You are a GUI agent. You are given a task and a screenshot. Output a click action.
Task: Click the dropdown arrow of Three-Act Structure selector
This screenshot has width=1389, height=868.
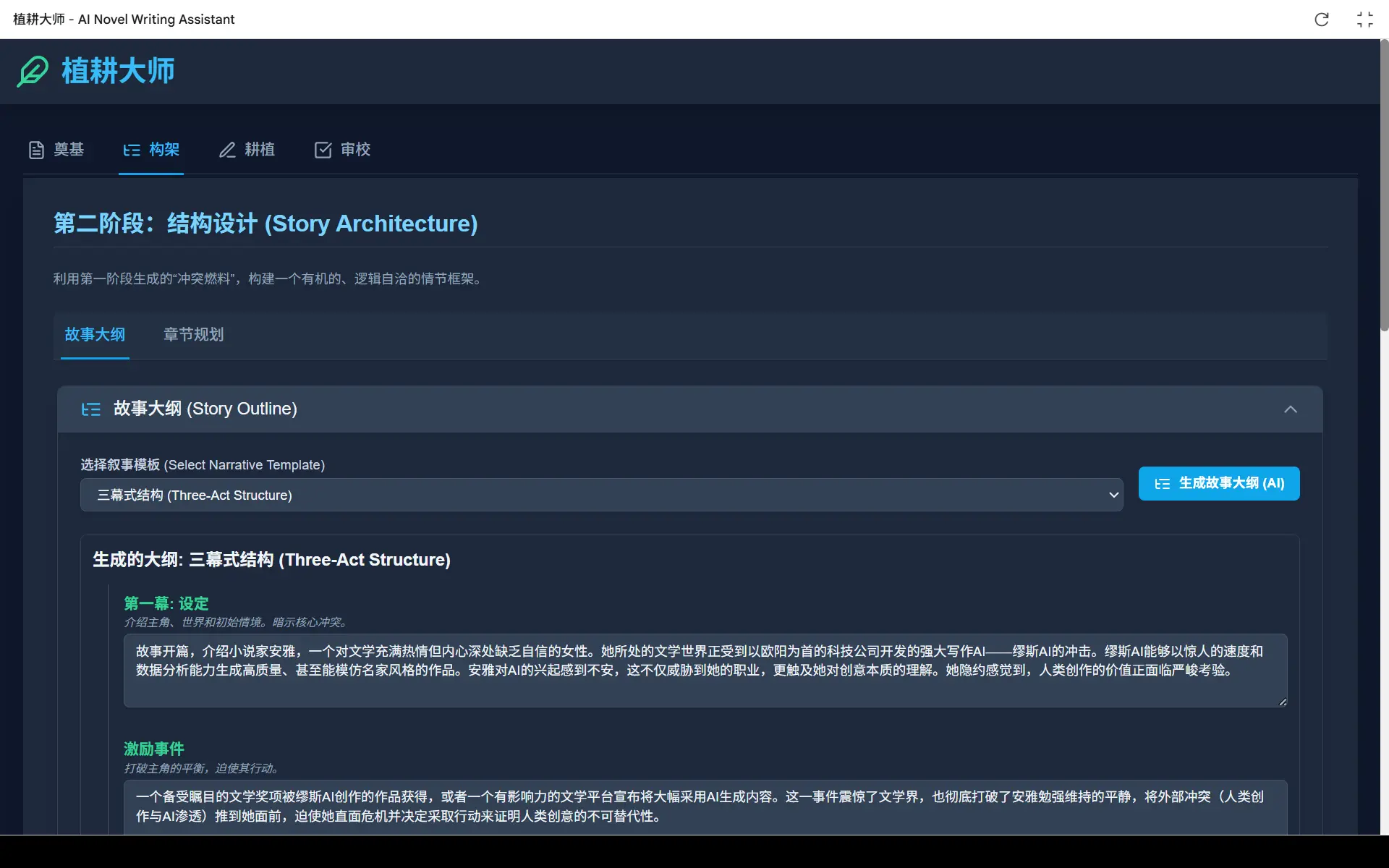click(x=1113, y=495)
